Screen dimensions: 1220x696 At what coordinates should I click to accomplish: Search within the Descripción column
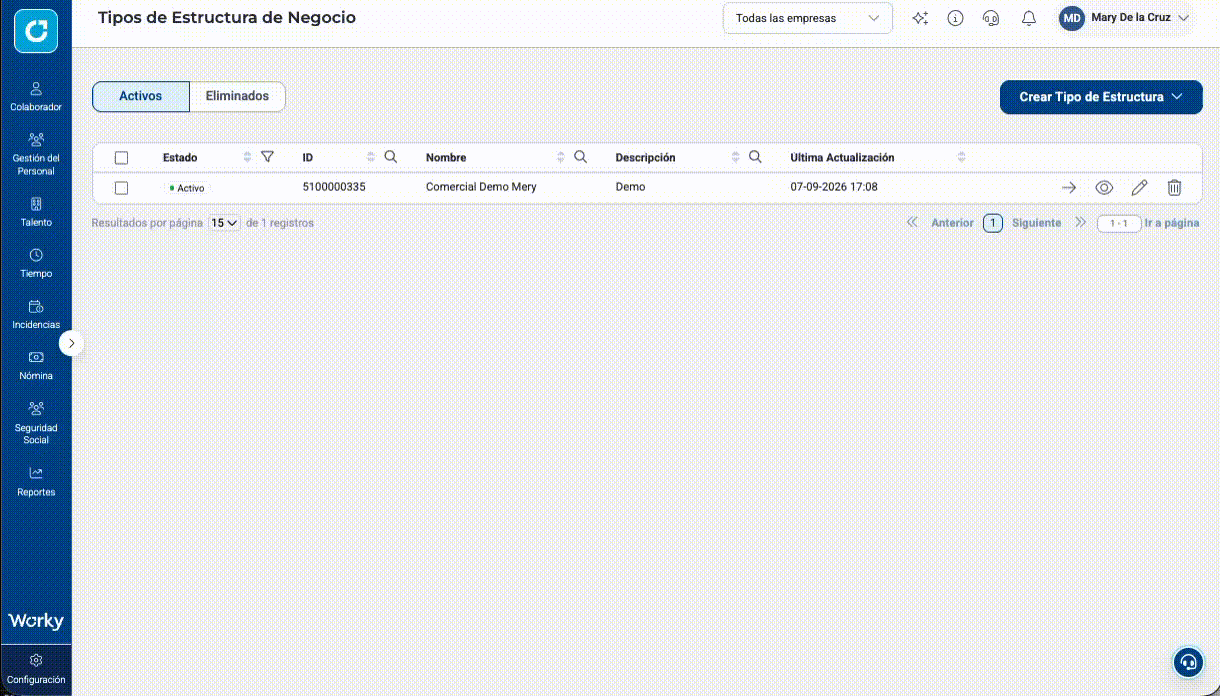[x=755, y=157]
